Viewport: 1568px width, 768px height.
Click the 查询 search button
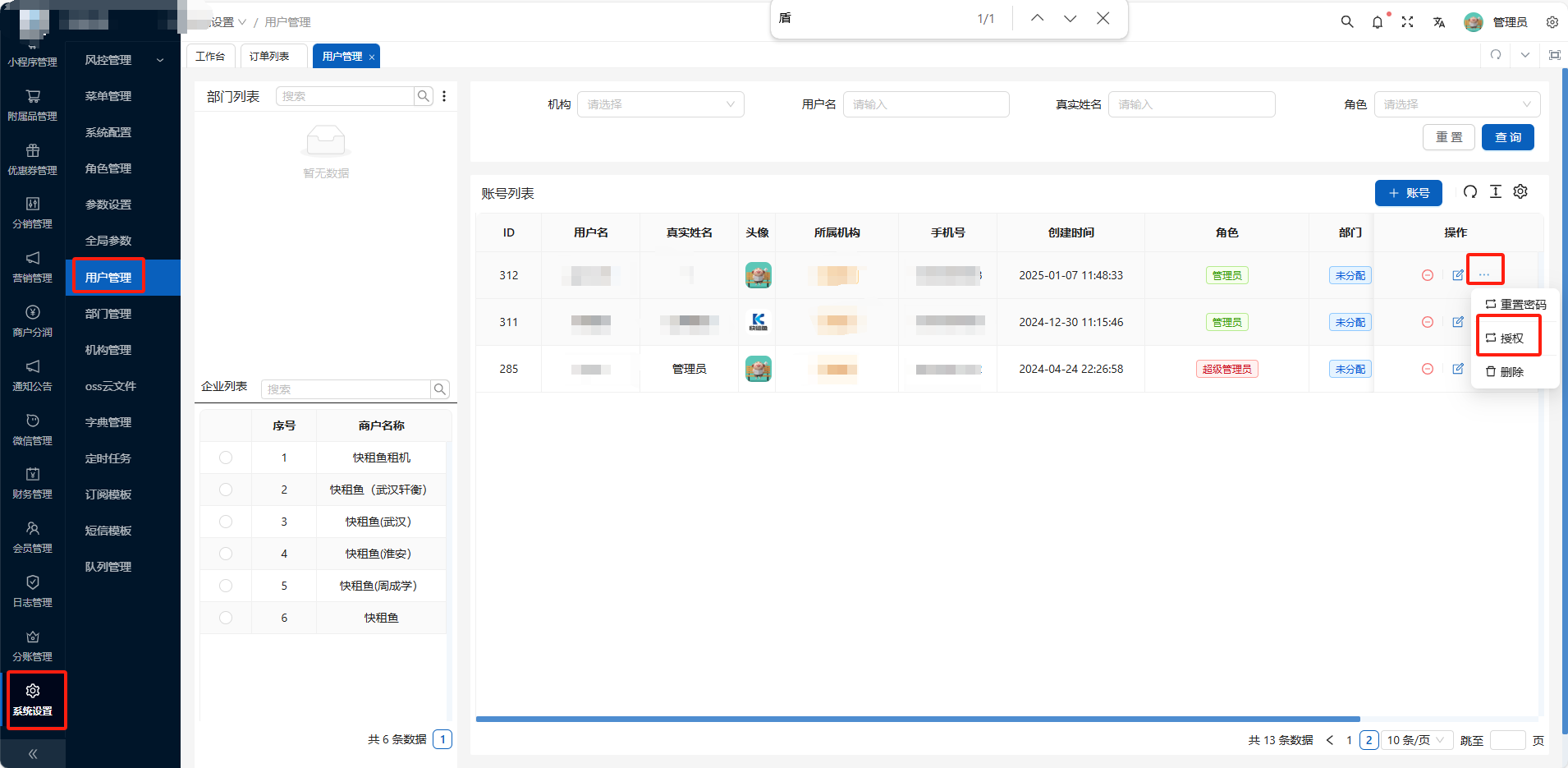click(1508, 137)
